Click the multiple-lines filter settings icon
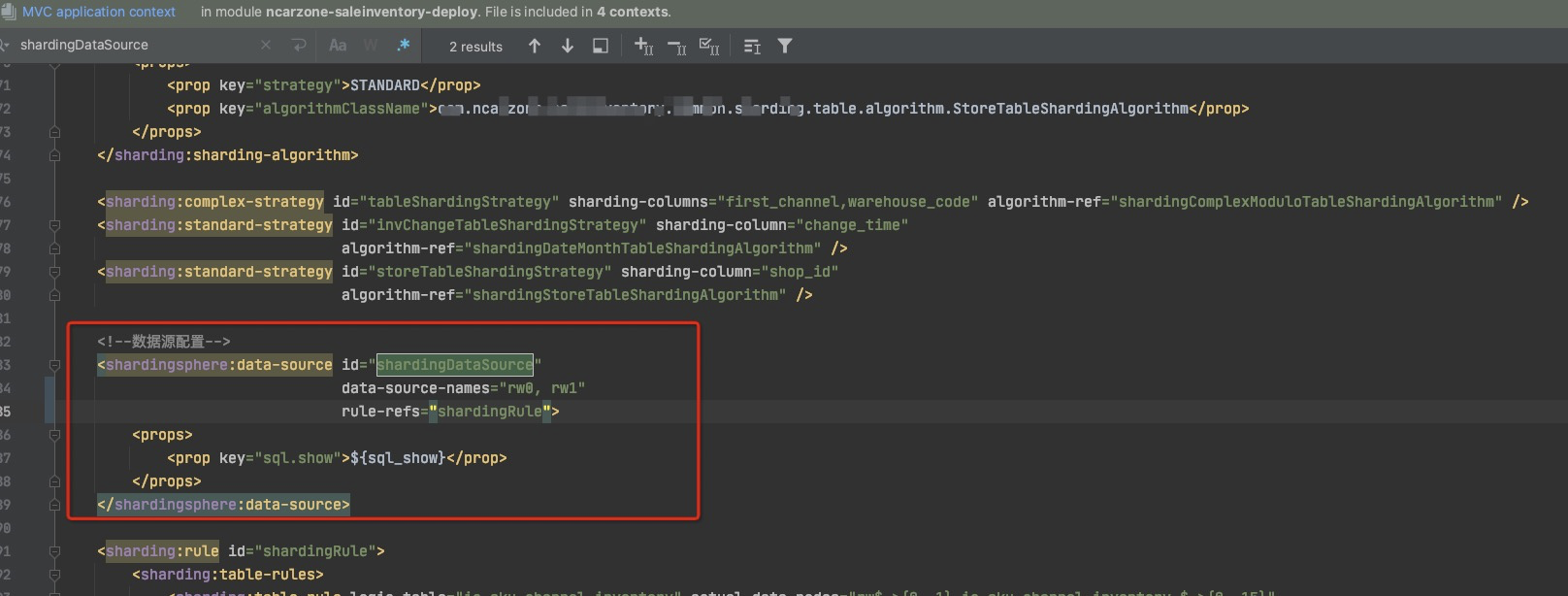The width and height of the screenshot is (1568, 596). (x=752, y=46)
